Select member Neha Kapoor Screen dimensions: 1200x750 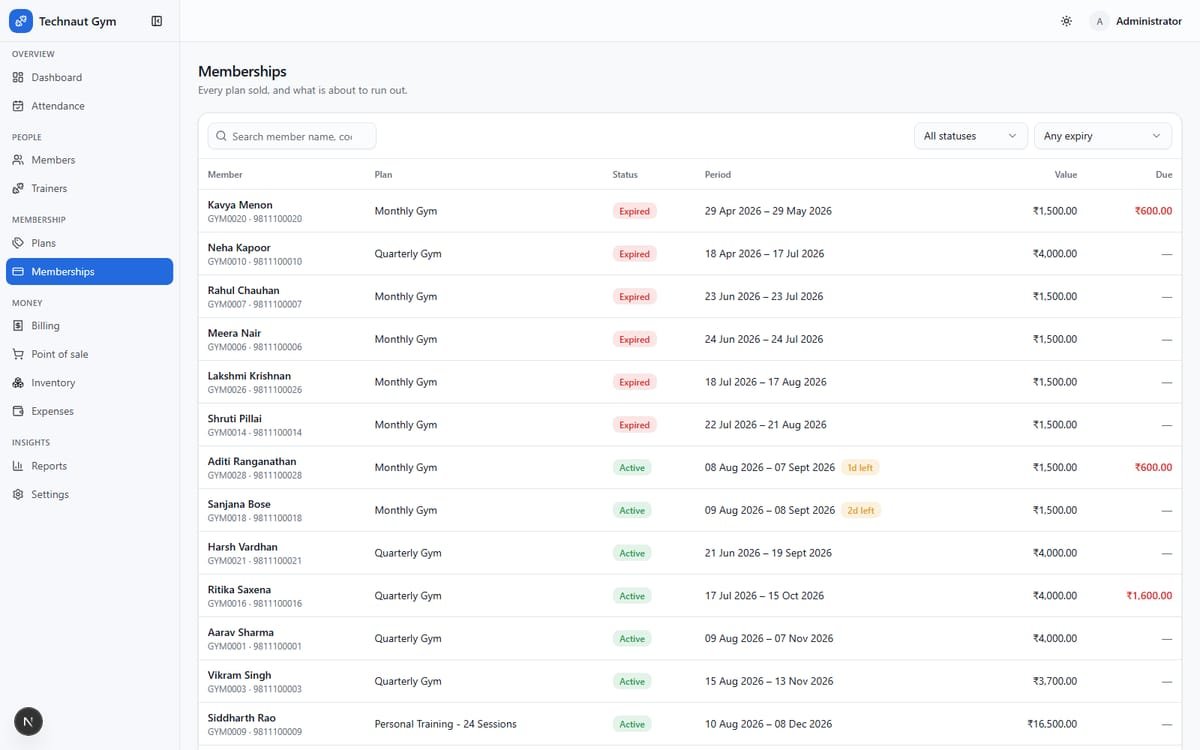point(239,247)
